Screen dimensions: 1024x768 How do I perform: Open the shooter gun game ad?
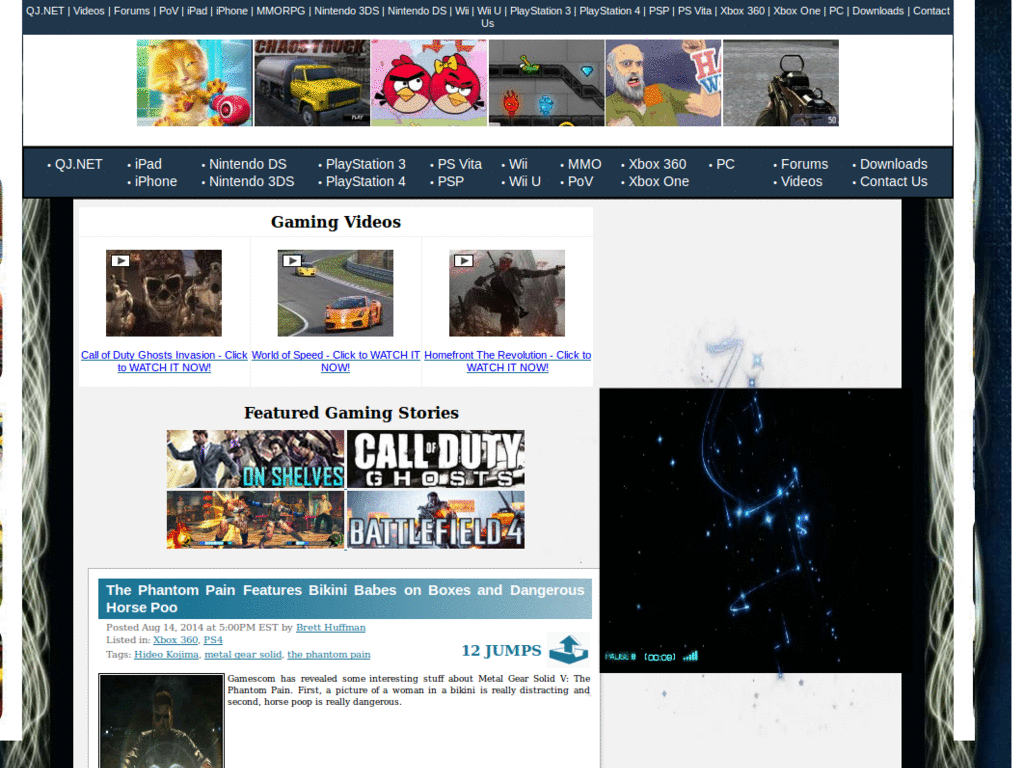(781, 83)
